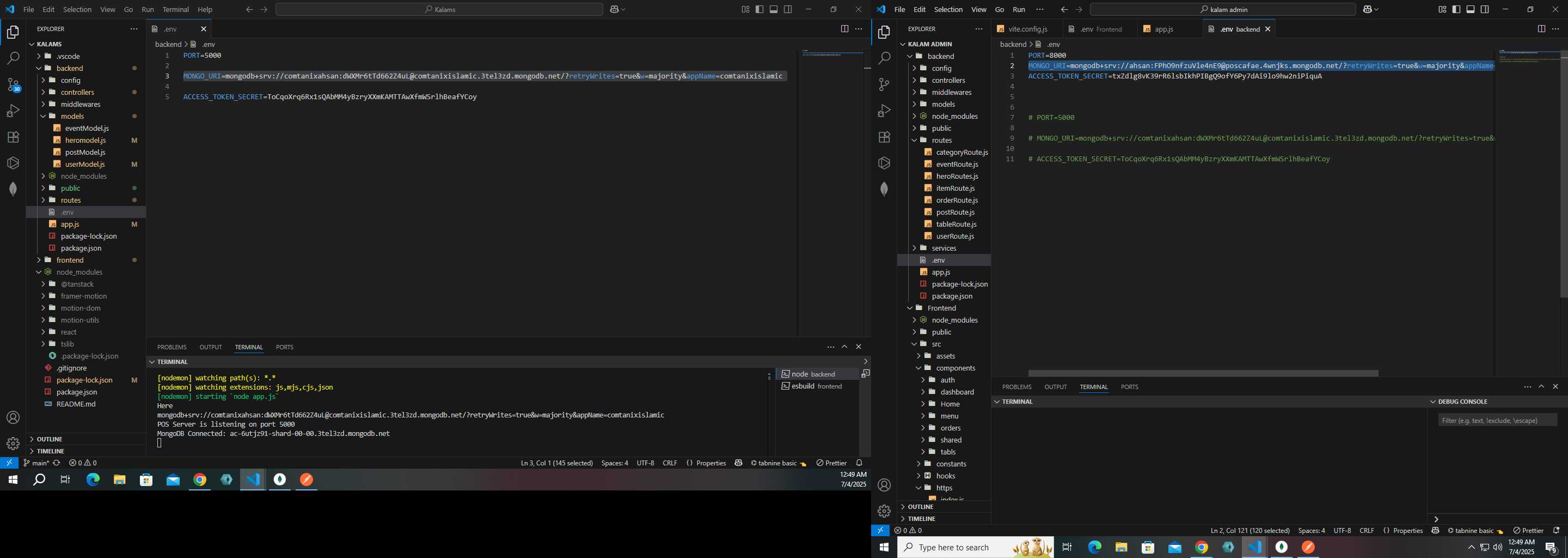The height and width of the screenshot is (558, 1568).
Task: Toggle panel in Kalams title bar
Action: coord(774,9)
